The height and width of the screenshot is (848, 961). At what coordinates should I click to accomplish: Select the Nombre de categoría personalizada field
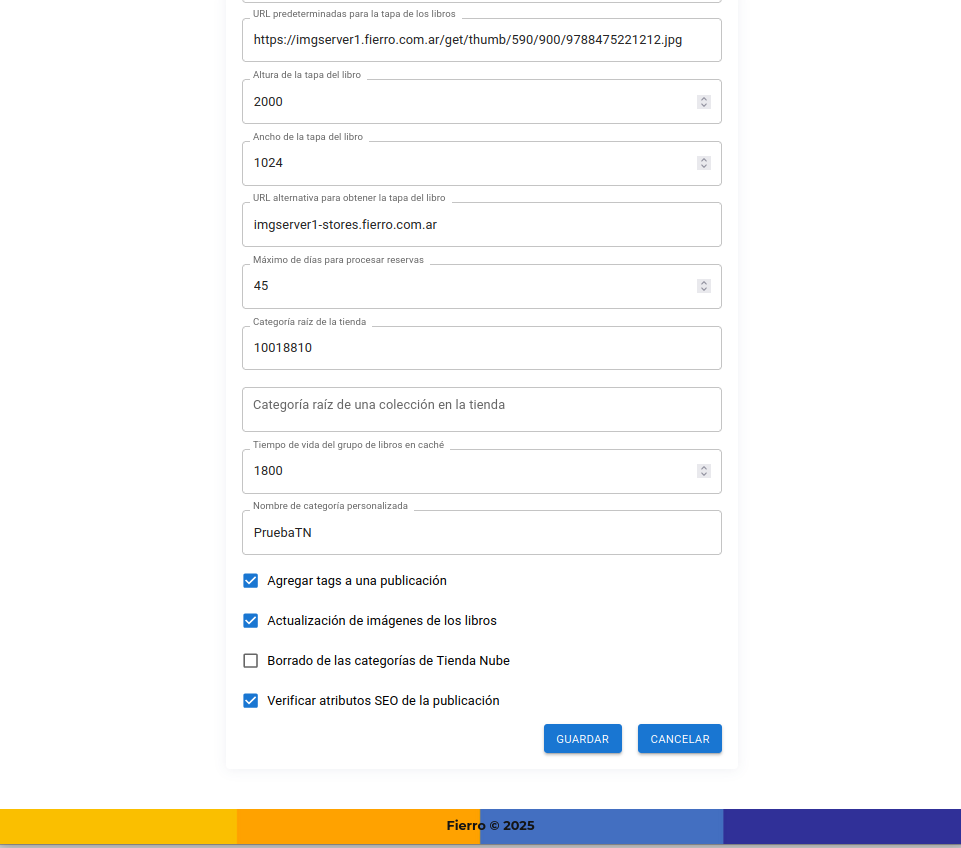(480, 533)
